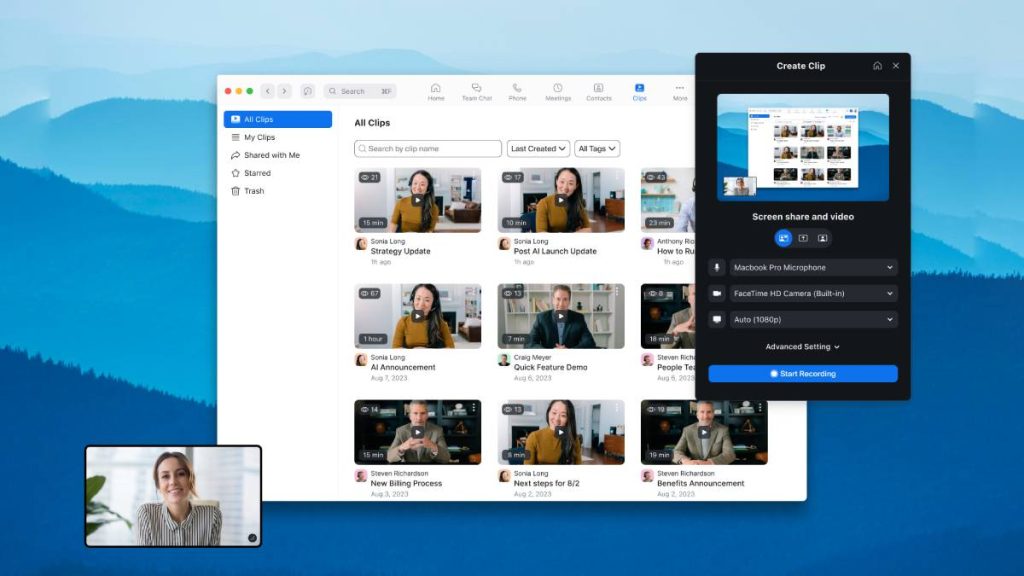The image size is (1024, 576).
Task: Open the All Tags filter dropdown
Action: (x=597, y=149)
